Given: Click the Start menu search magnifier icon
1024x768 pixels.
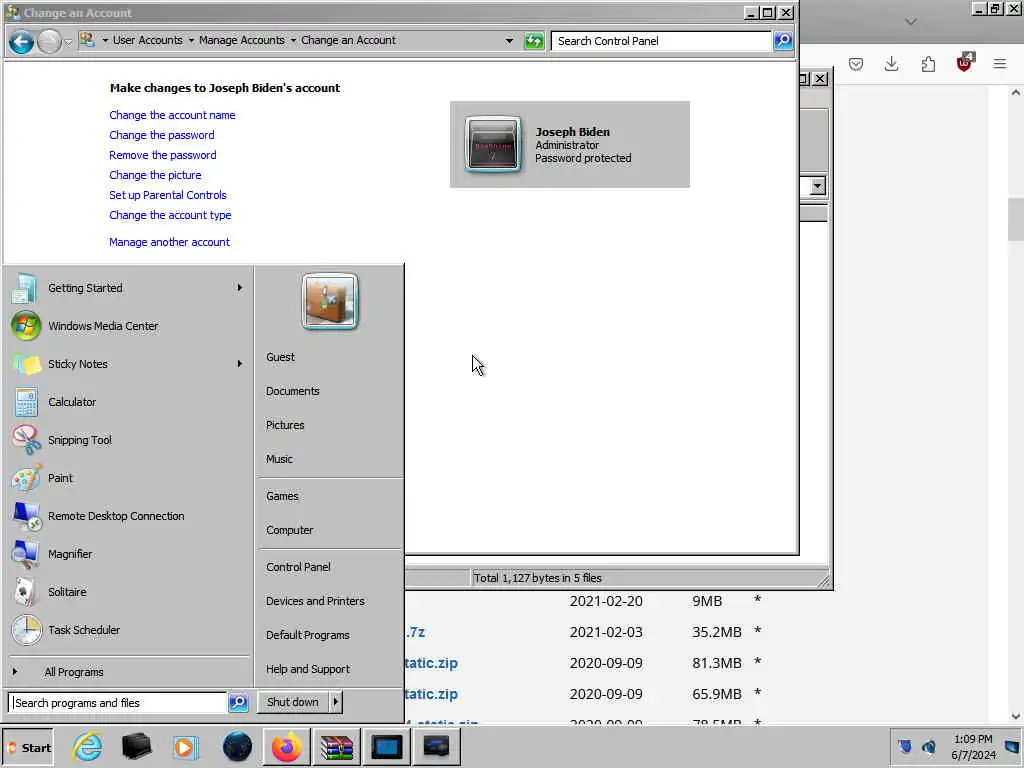Looking at the screenshot, I should (x=238, y=703).
